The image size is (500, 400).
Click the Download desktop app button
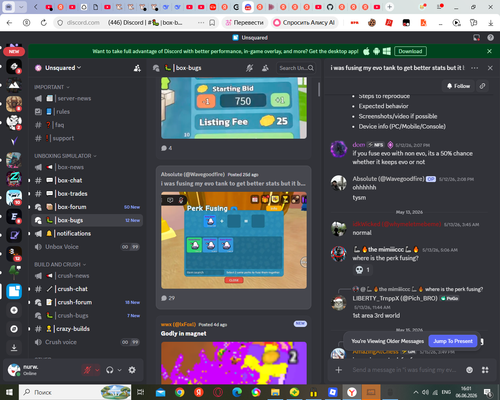[410, 51]
